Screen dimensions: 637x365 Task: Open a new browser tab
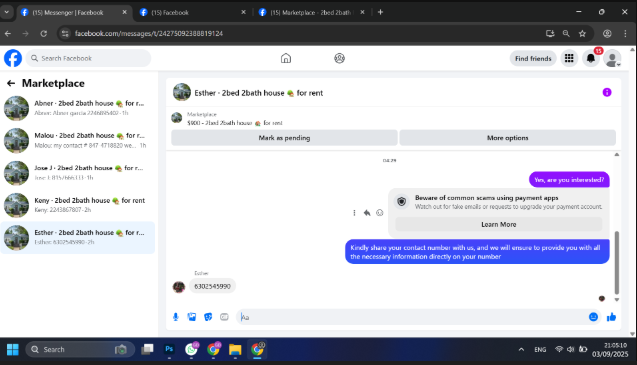point(380,12)
